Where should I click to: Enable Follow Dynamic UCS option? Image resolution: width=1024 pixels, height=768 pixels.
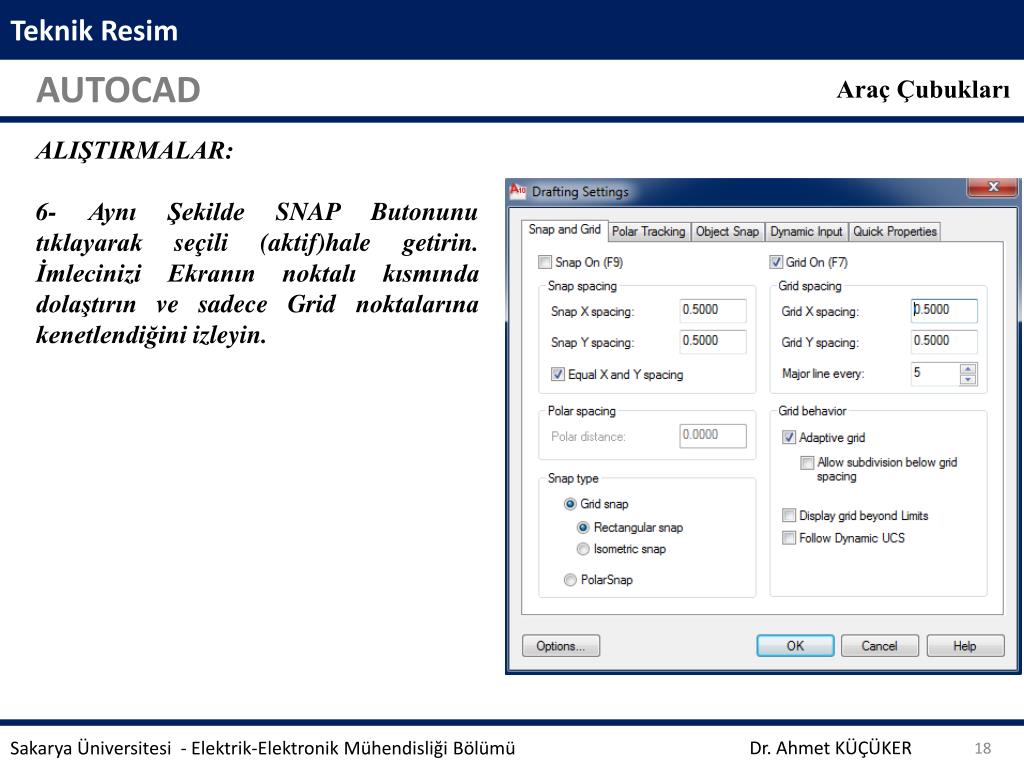[x=789, y=537]
